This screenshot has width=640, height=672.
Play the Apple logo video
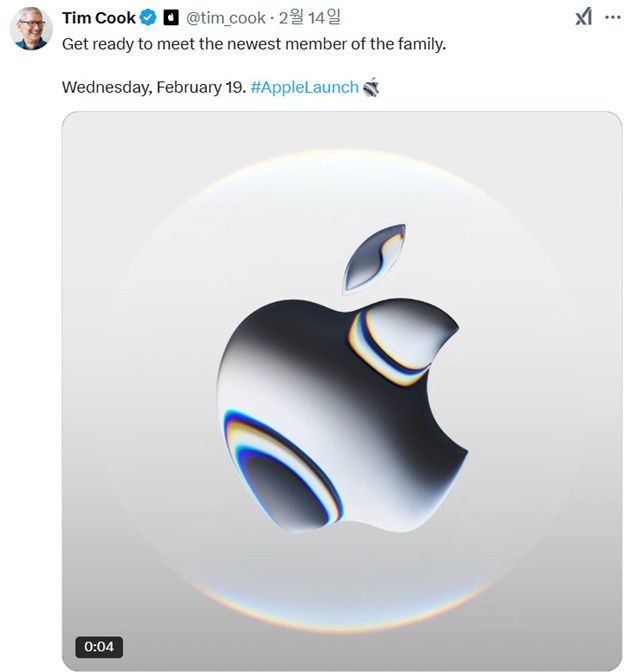342,391
